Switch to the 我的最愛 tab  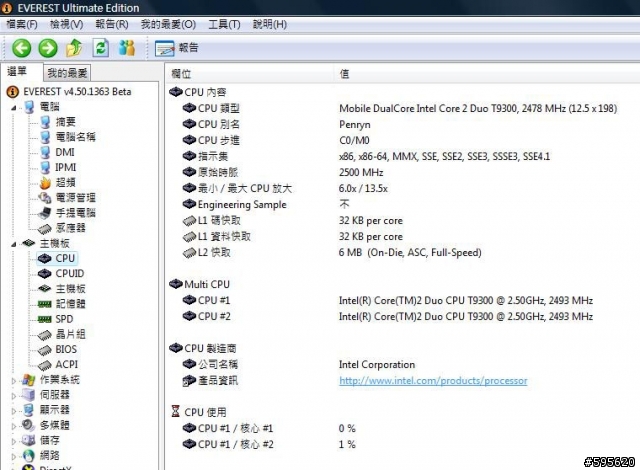point(67,73)
